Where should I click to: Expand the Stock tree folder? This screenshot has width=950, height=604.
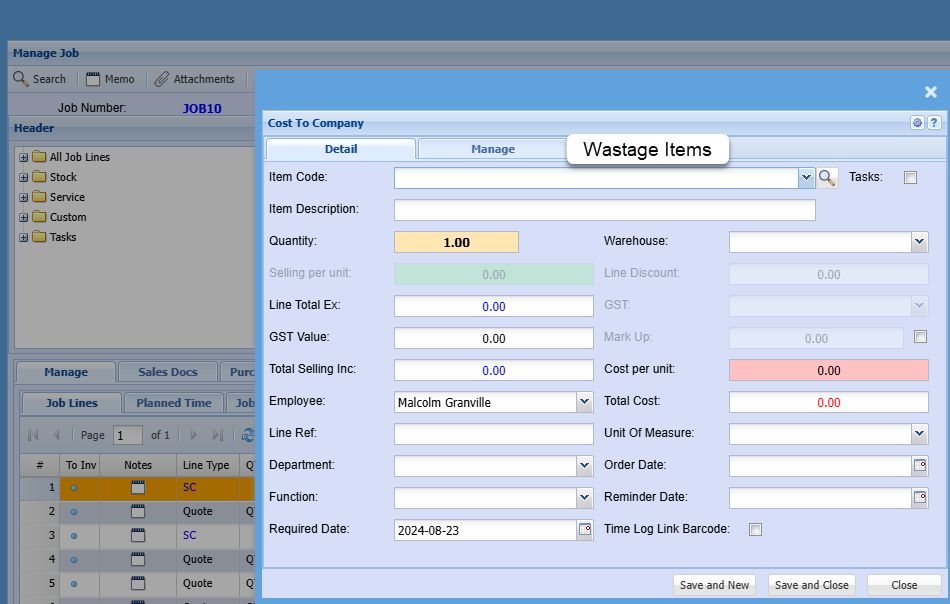coord(24,177)
